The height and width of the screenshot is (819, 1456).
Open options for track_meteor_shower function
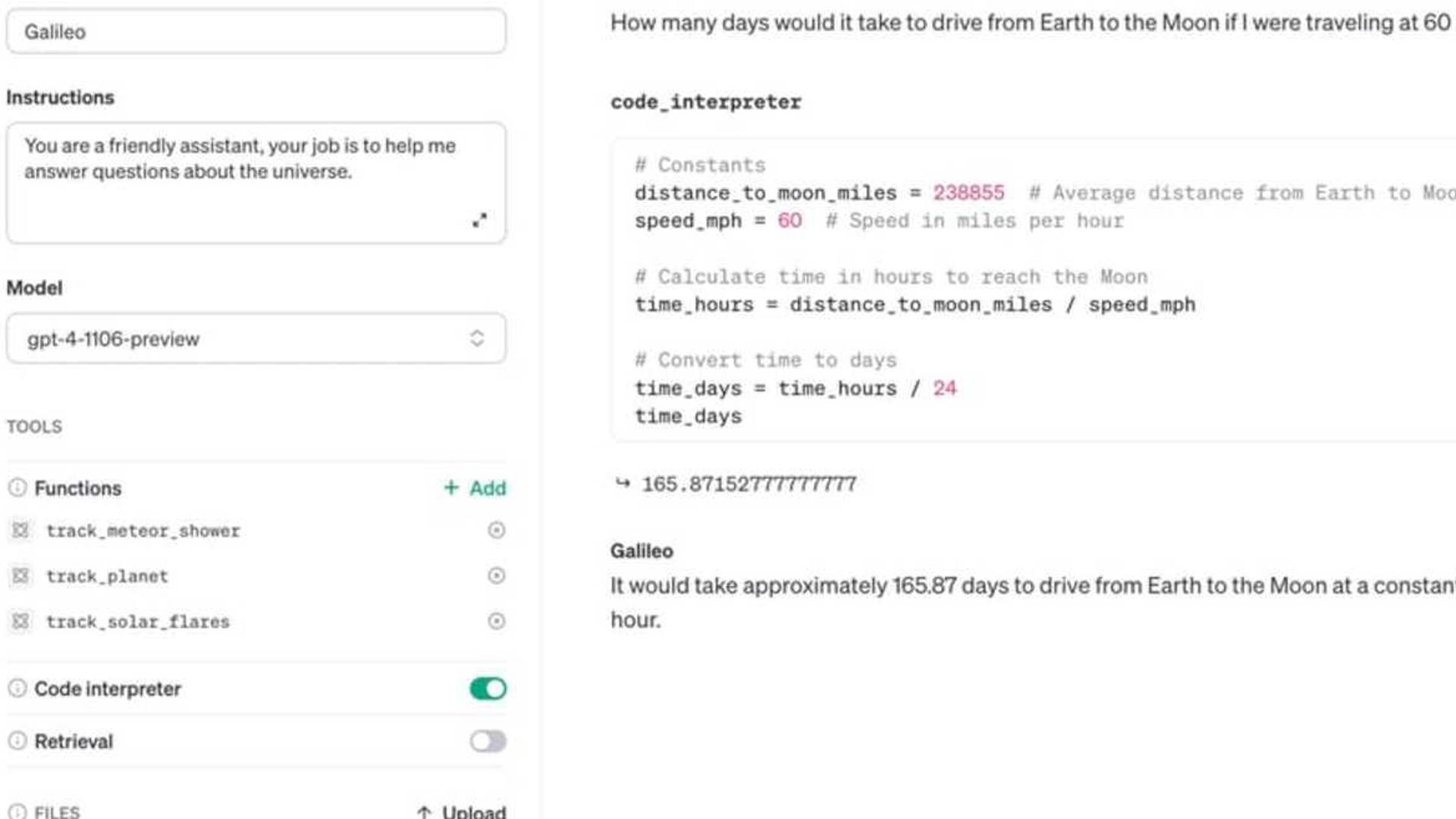(496, 530)
